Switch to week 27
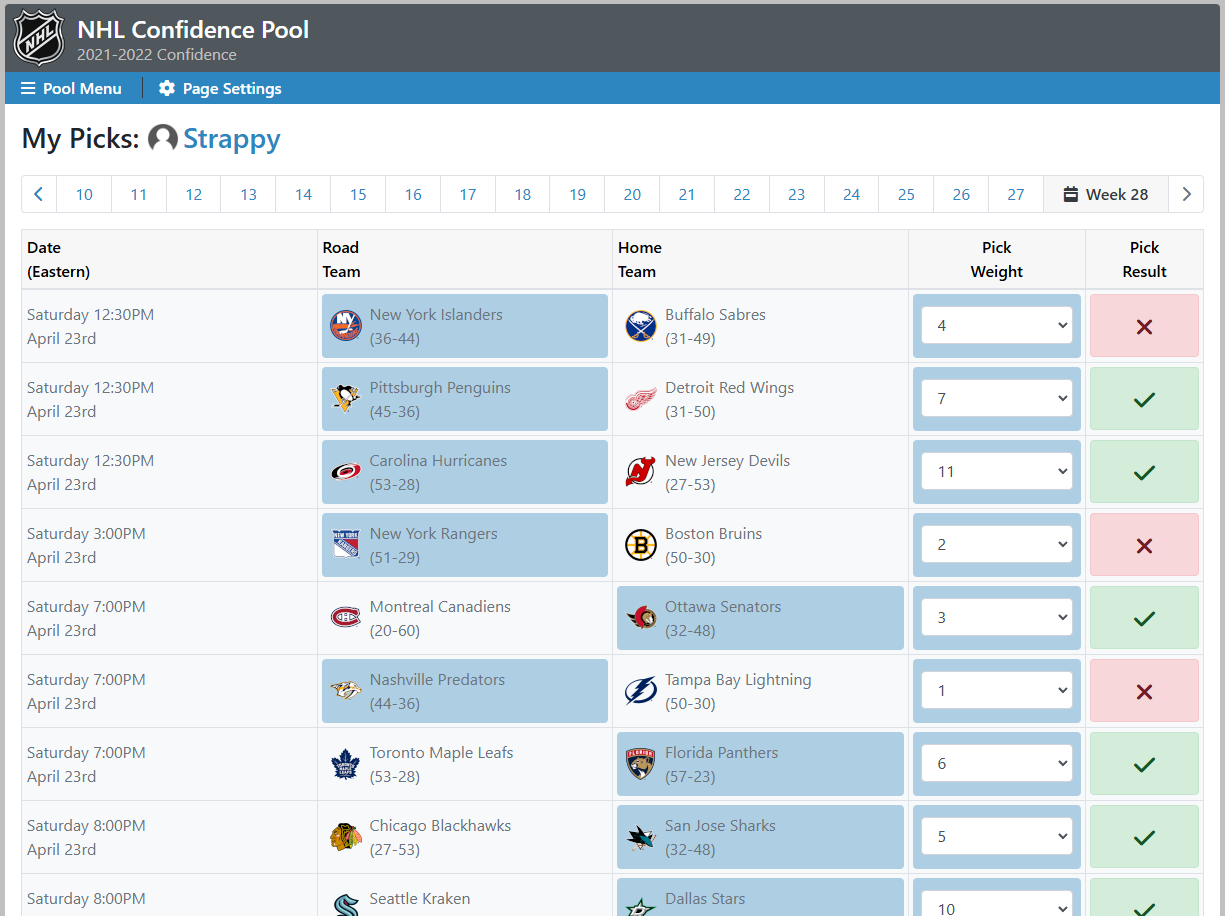The image size is (1225, 916). coord(1016,195)
